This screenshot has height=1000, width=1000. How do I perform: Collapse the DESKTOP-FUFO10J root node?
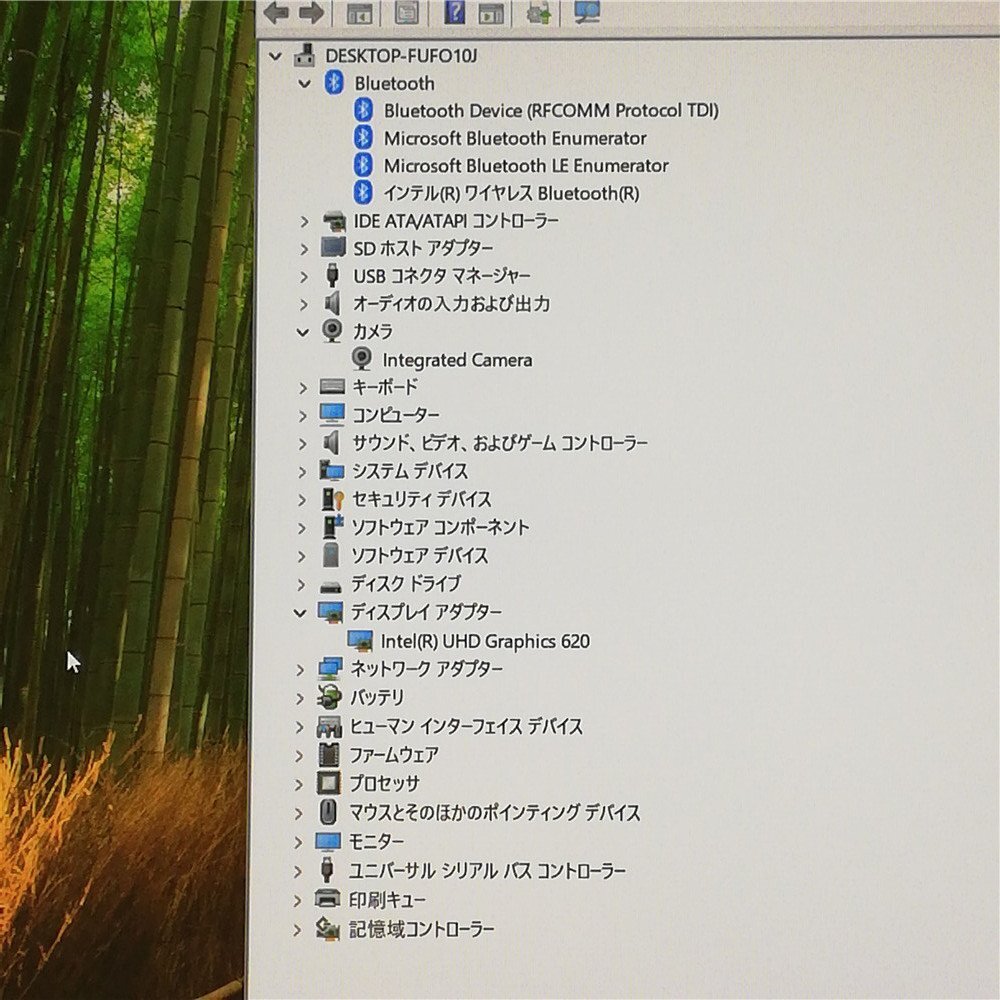tap(276, 56)
